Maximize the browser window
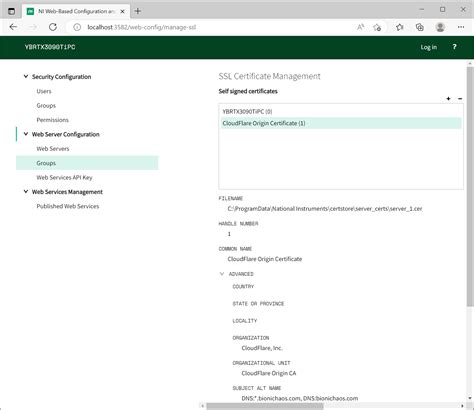This screenshot has height=410, width=474. point(442,9)
